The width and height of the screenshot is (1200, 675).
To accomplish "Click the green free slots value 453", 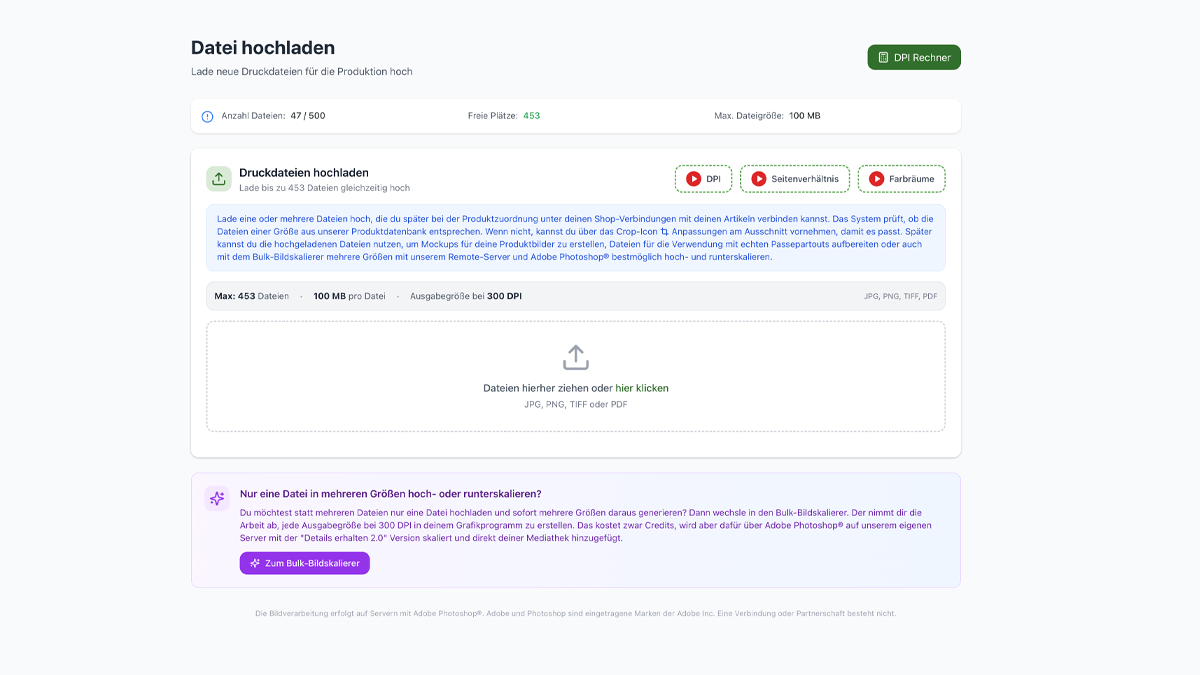I will click(531, 116).
